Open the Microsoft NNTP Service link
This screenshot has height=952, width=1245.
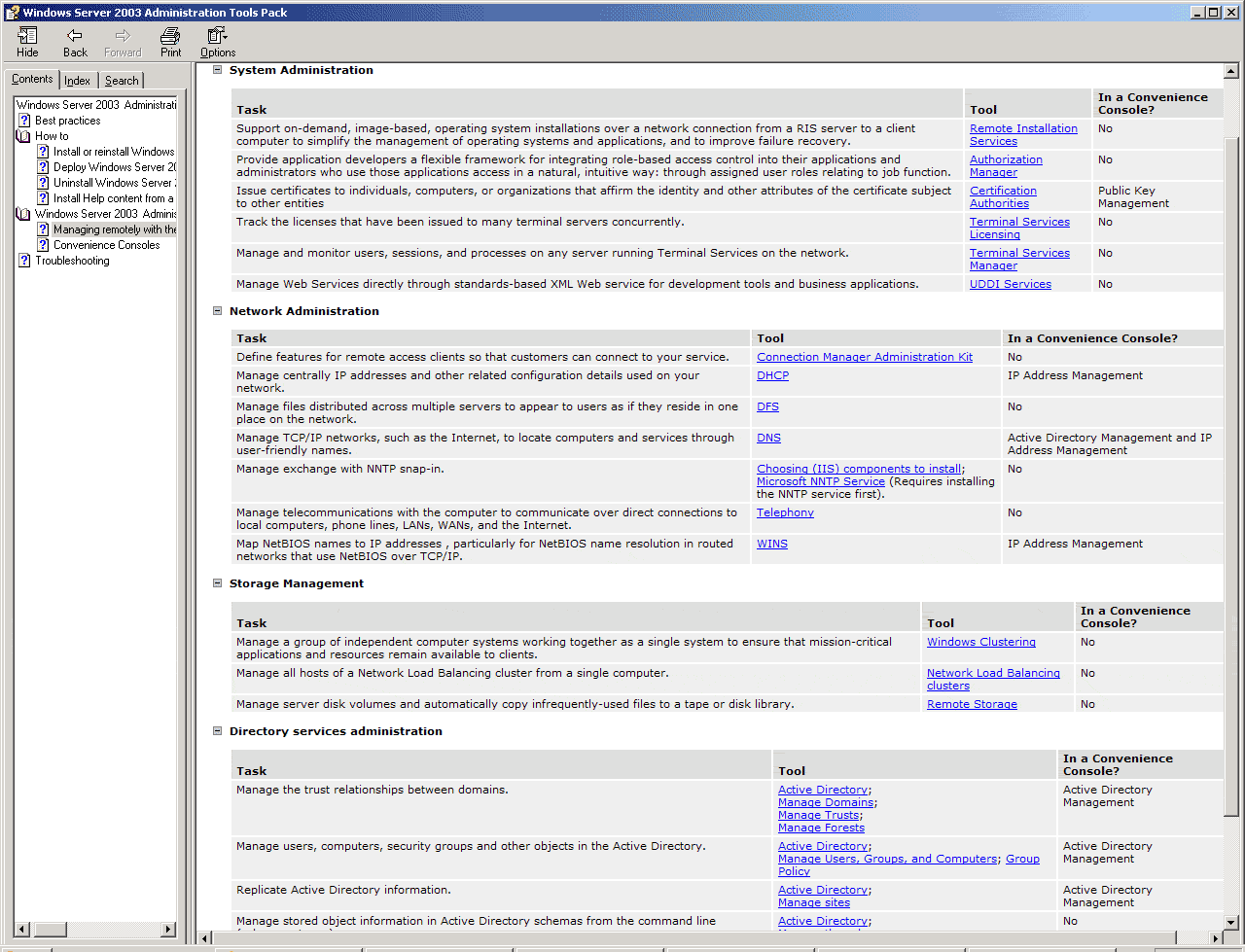pyautogui.click(x=821, y=481)
